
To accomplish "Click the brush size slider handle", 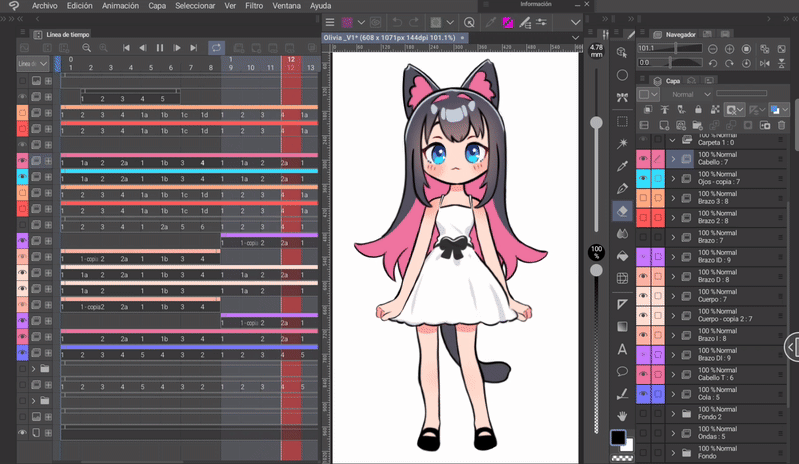I will 596,123.
